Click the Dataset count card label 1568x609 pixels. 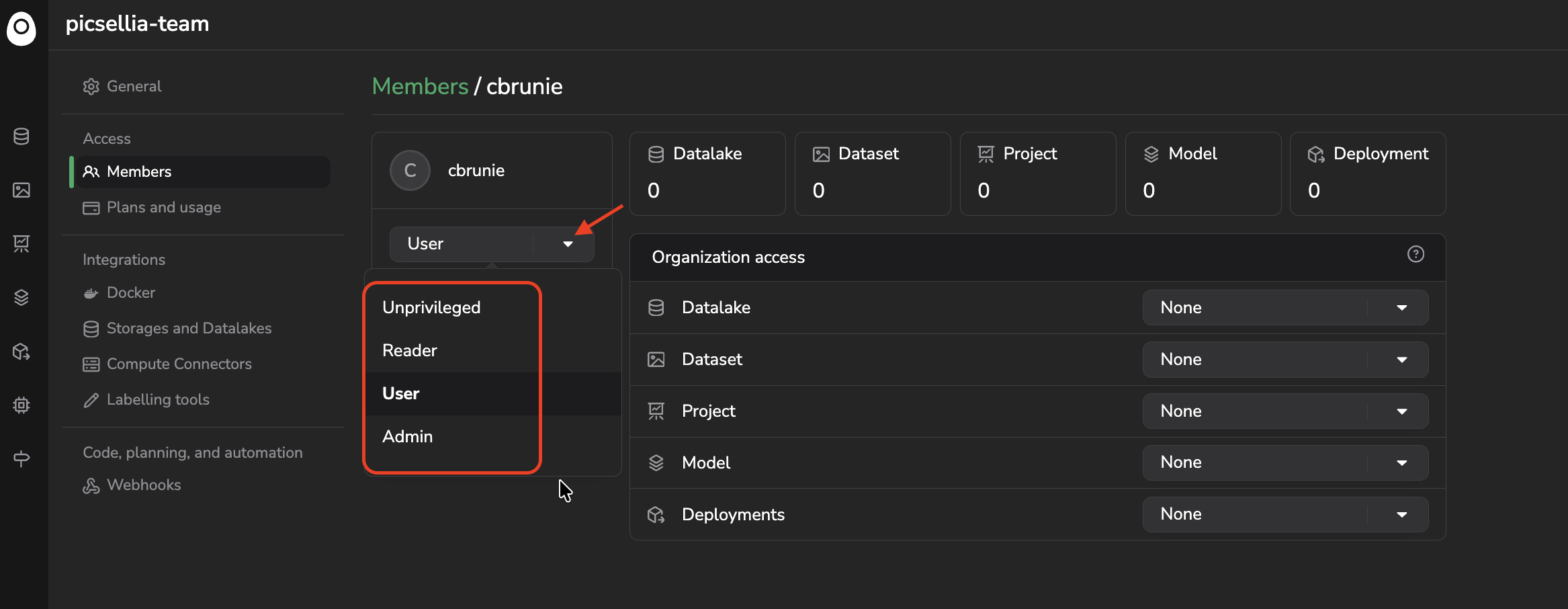tap(869, 153)
